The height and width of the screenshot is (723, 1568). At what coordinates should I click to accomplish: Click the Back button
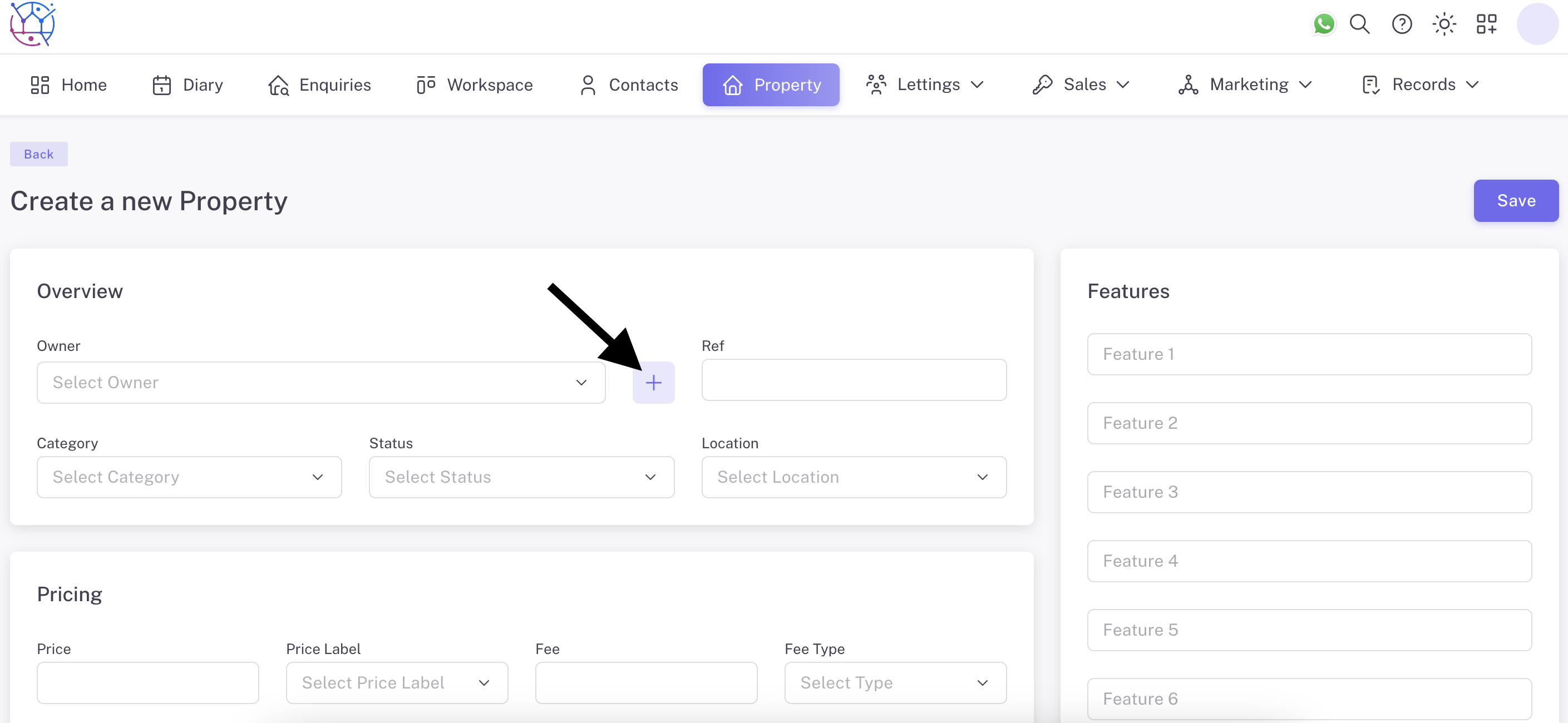(38, 154)
